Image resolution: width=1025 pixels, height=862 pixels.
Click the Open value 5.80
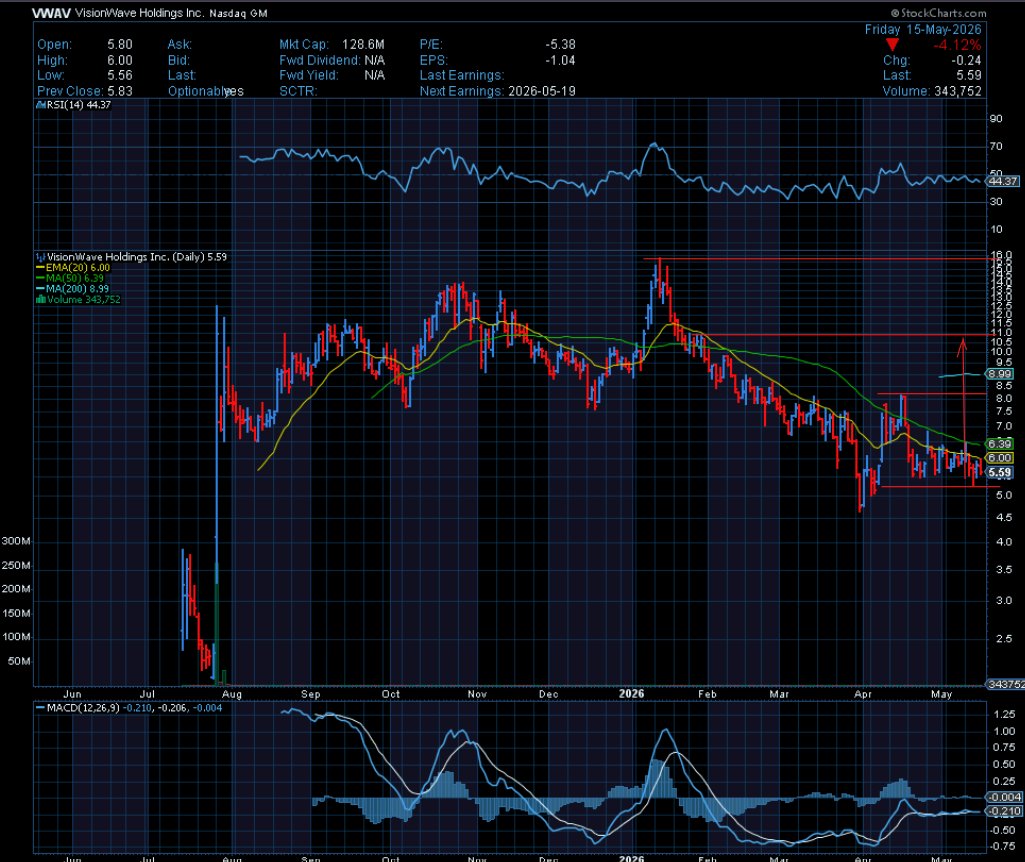pos(120,44)
